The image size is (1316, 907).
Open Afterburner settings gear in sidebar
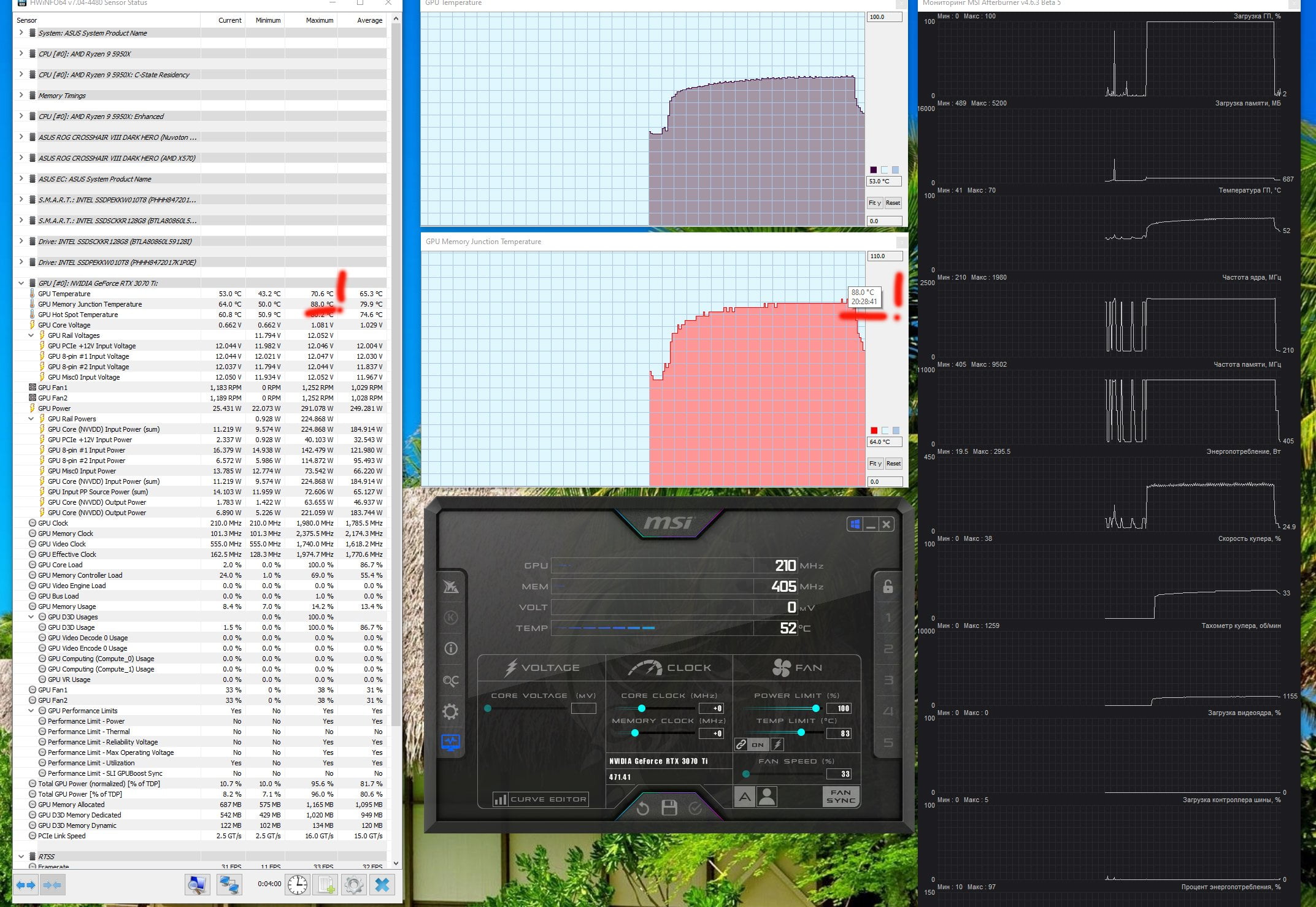tap(451, 711)
